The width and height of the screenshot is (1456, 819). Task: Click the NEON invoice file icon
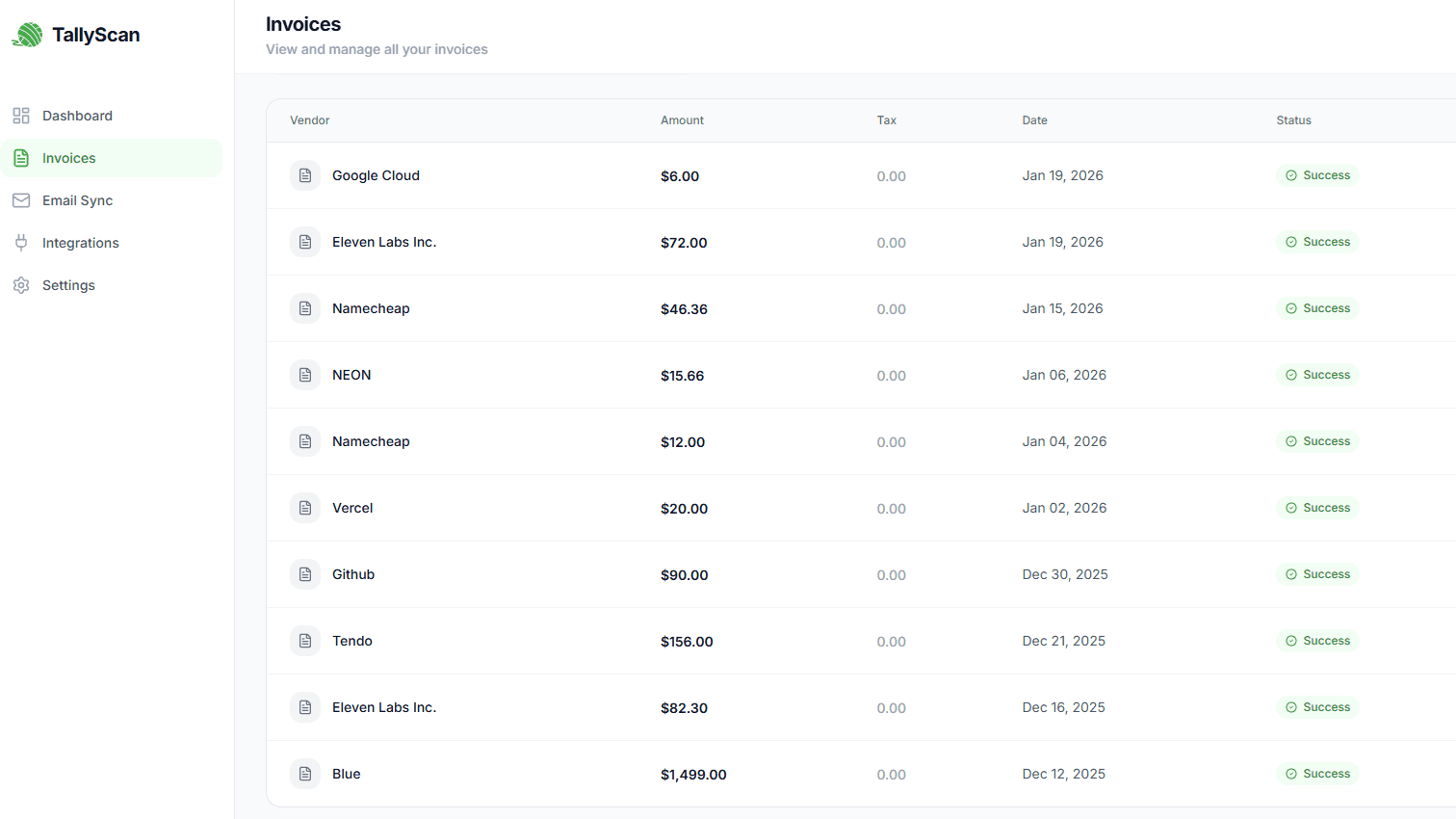tap(304, 374)
